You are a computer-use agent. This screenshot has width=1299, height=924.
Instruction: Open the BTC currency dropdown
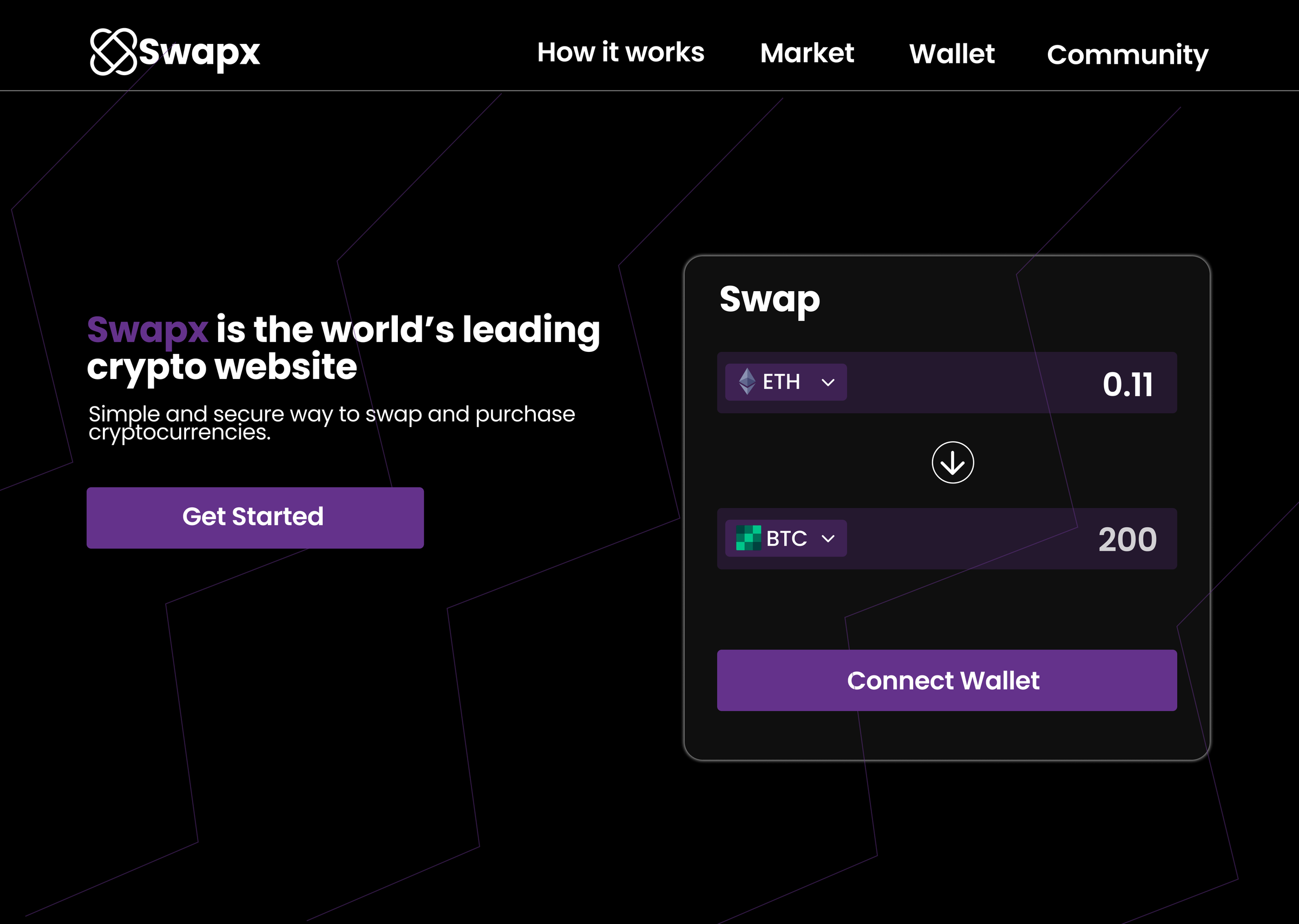829,538
